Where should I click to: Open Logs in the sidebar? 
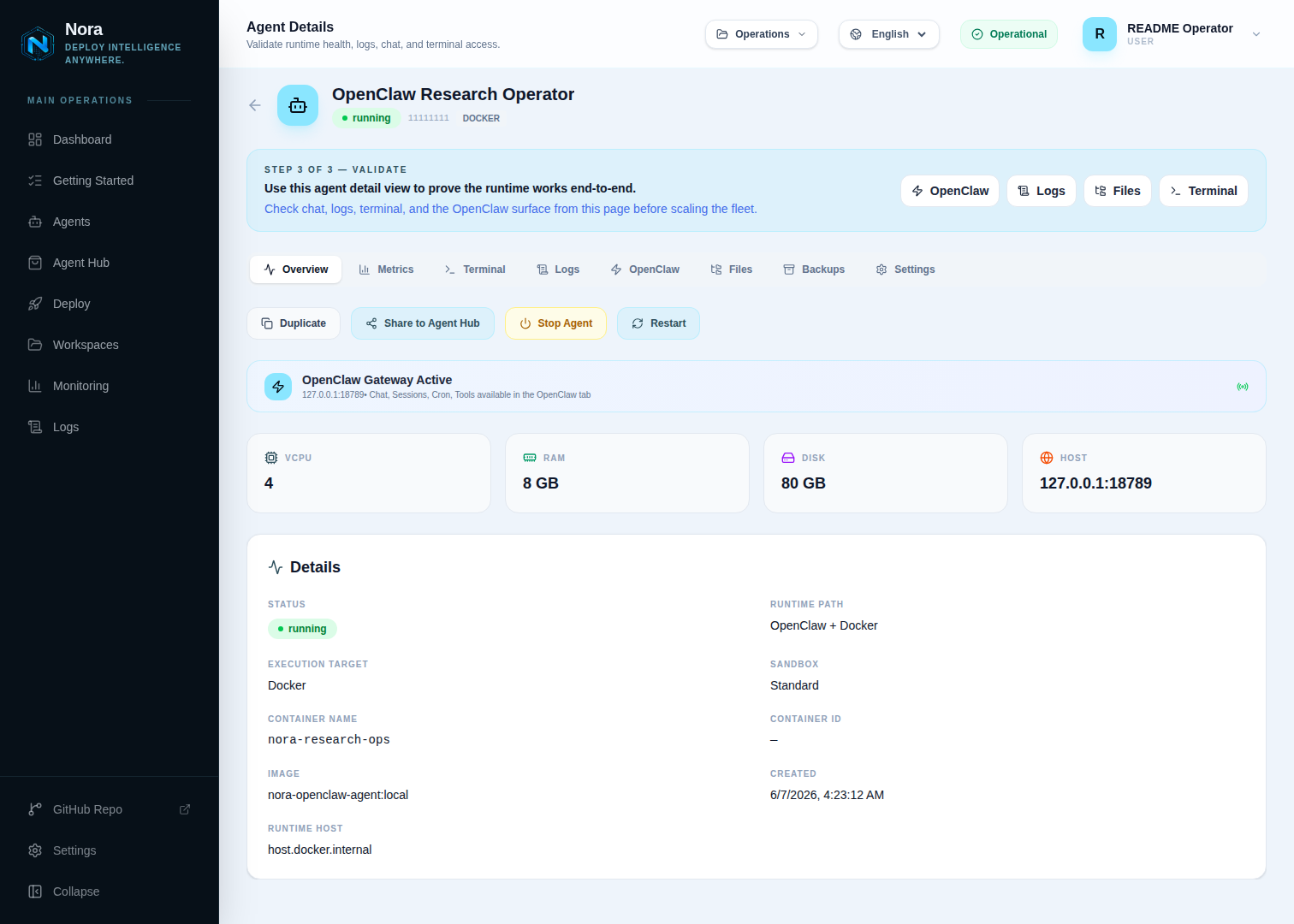110,427
